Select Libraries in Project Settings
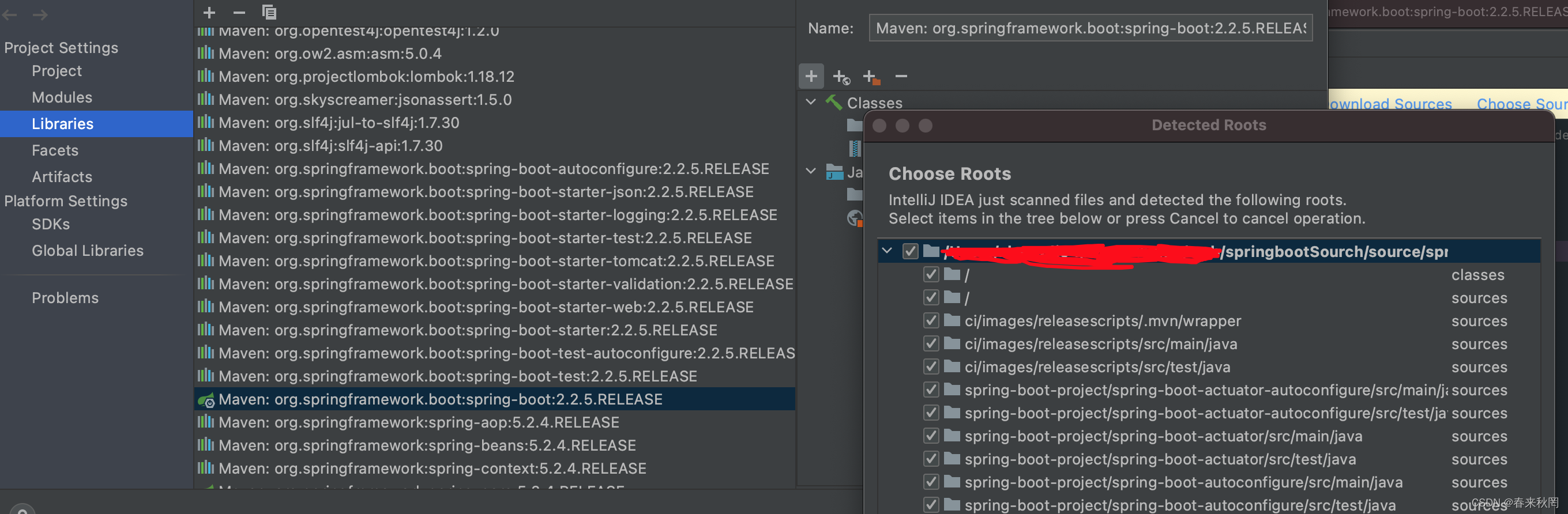Screen dimensions: 1568x514 coord(96,123)
